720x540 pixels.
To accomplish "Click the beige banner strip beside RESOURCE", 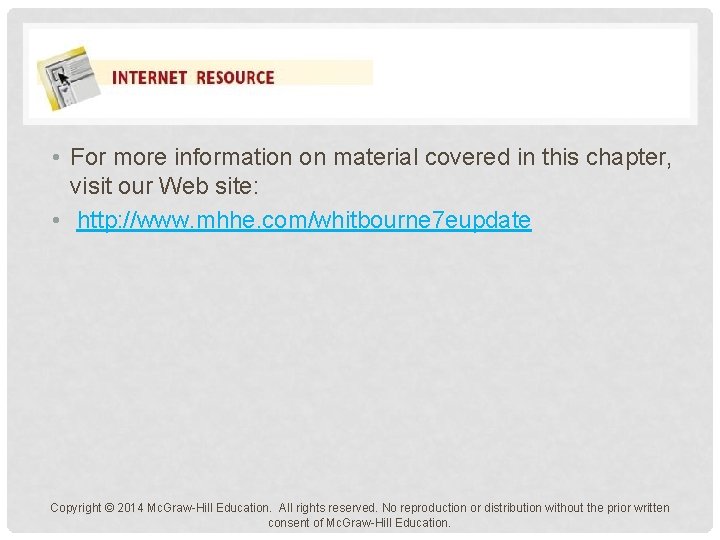I will click(x=324, y=73).
